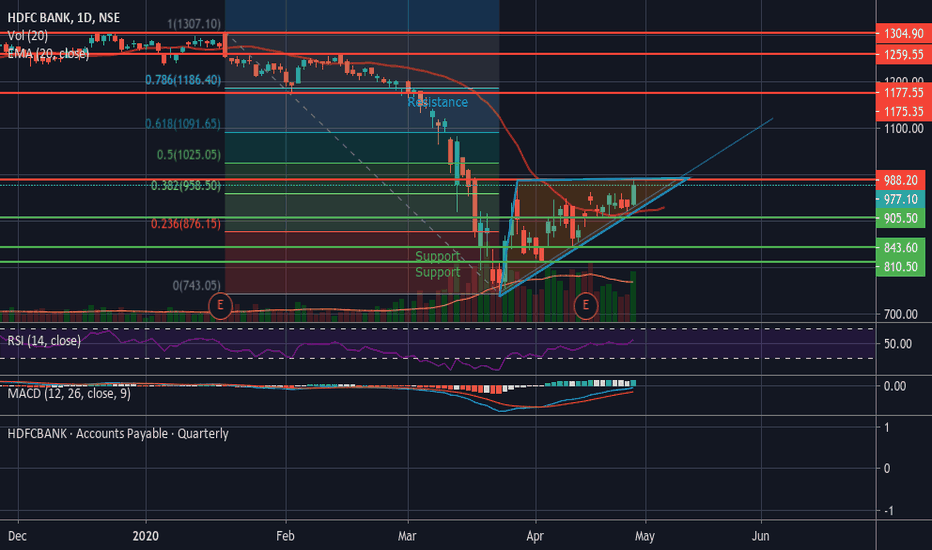
Task: Select the Vol (20) indicator label
Action: click(x=28, y=36)
